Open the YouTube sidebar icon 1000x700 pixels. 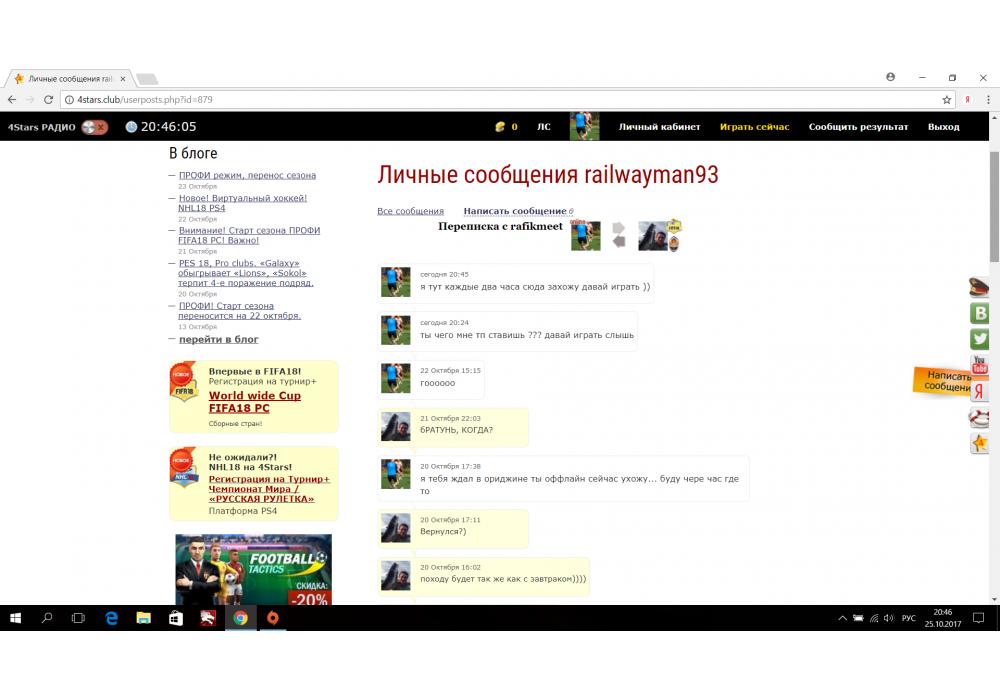pos(980,365)
